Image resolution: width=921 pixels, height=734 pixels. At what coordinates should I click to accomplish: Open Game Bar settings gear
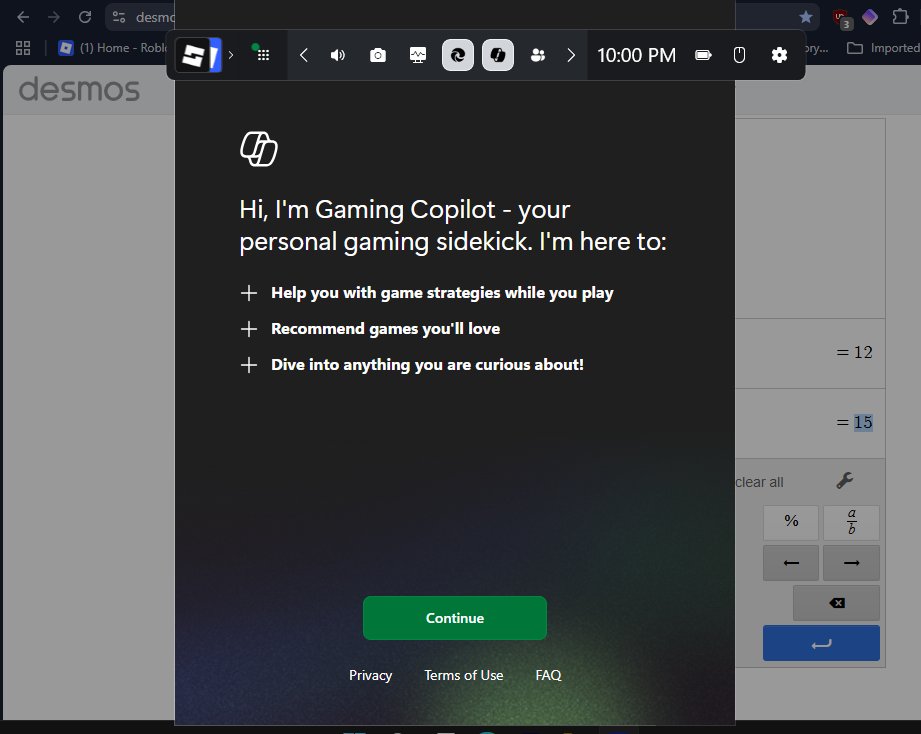779,55
